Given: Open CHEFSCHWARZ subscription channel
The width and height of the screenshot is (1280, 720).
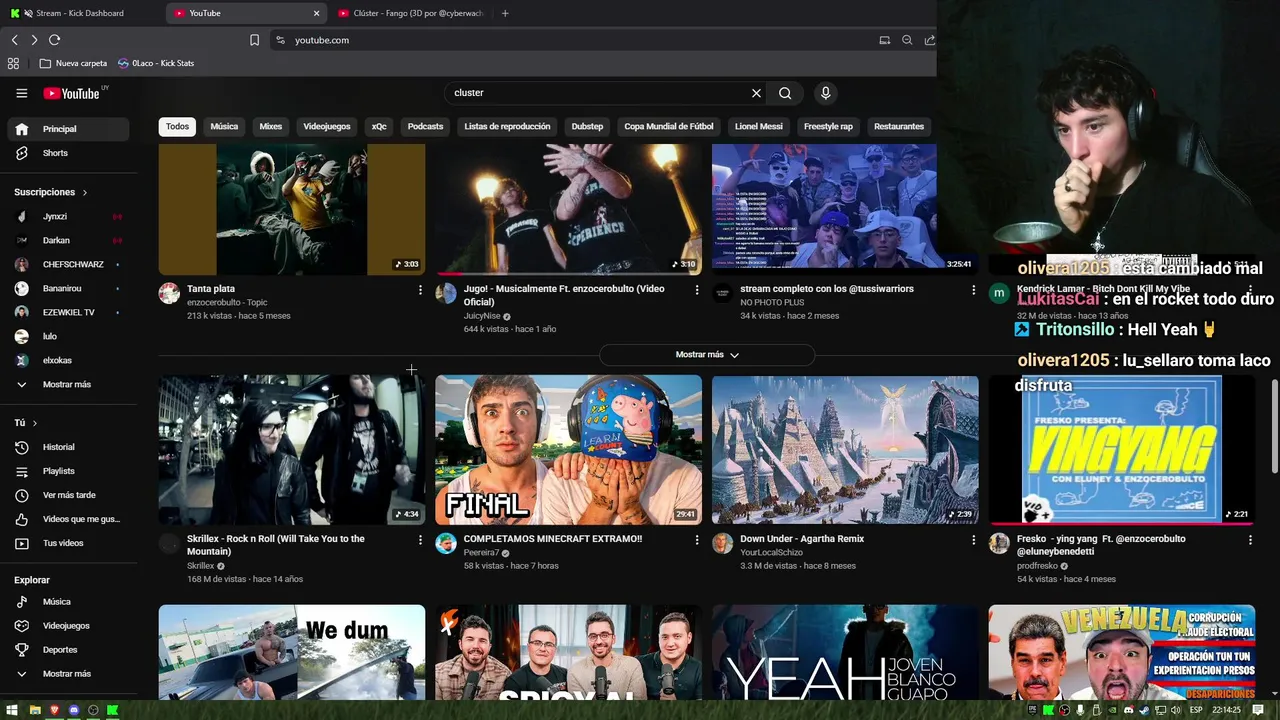Looking at the screenshot, I should pyautogui.click(x=68, y=265).
